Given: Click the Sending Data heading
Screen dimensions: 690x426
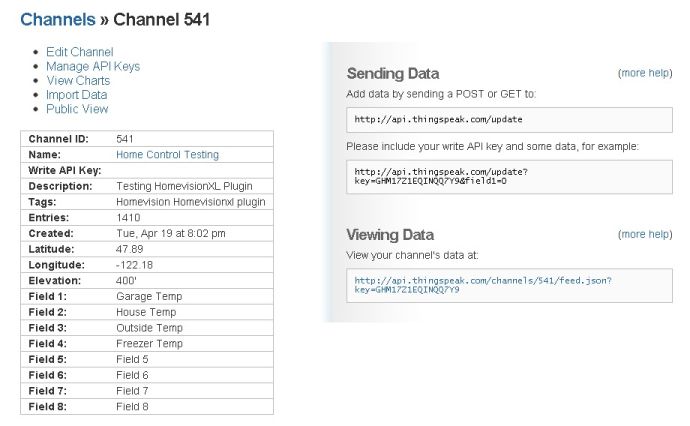Looking at the screenshot, I should click(393, 73).
